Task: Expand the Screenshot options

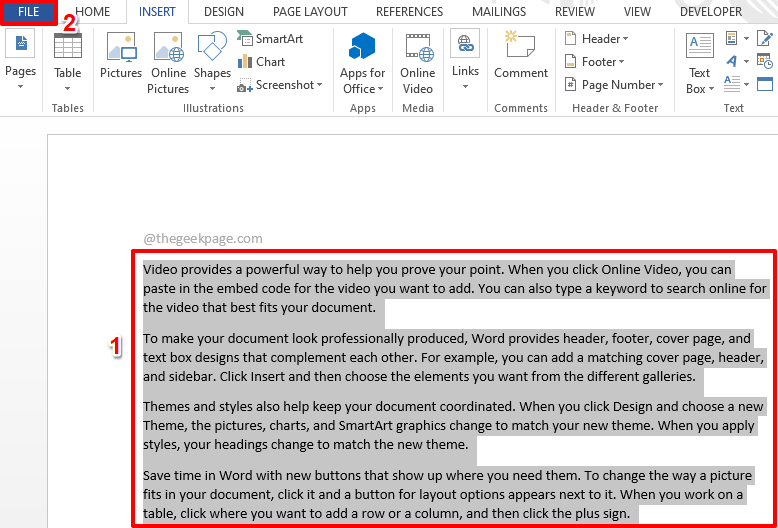Action: 282,85
